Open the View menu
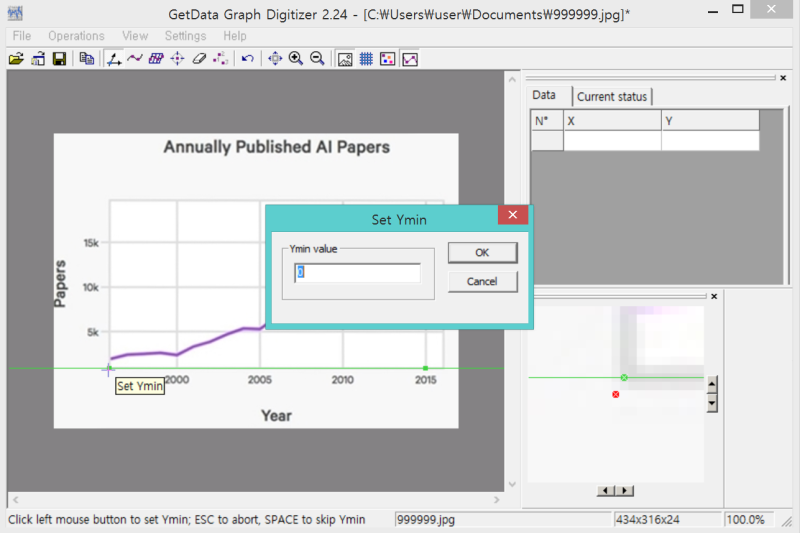 [135, 36]
